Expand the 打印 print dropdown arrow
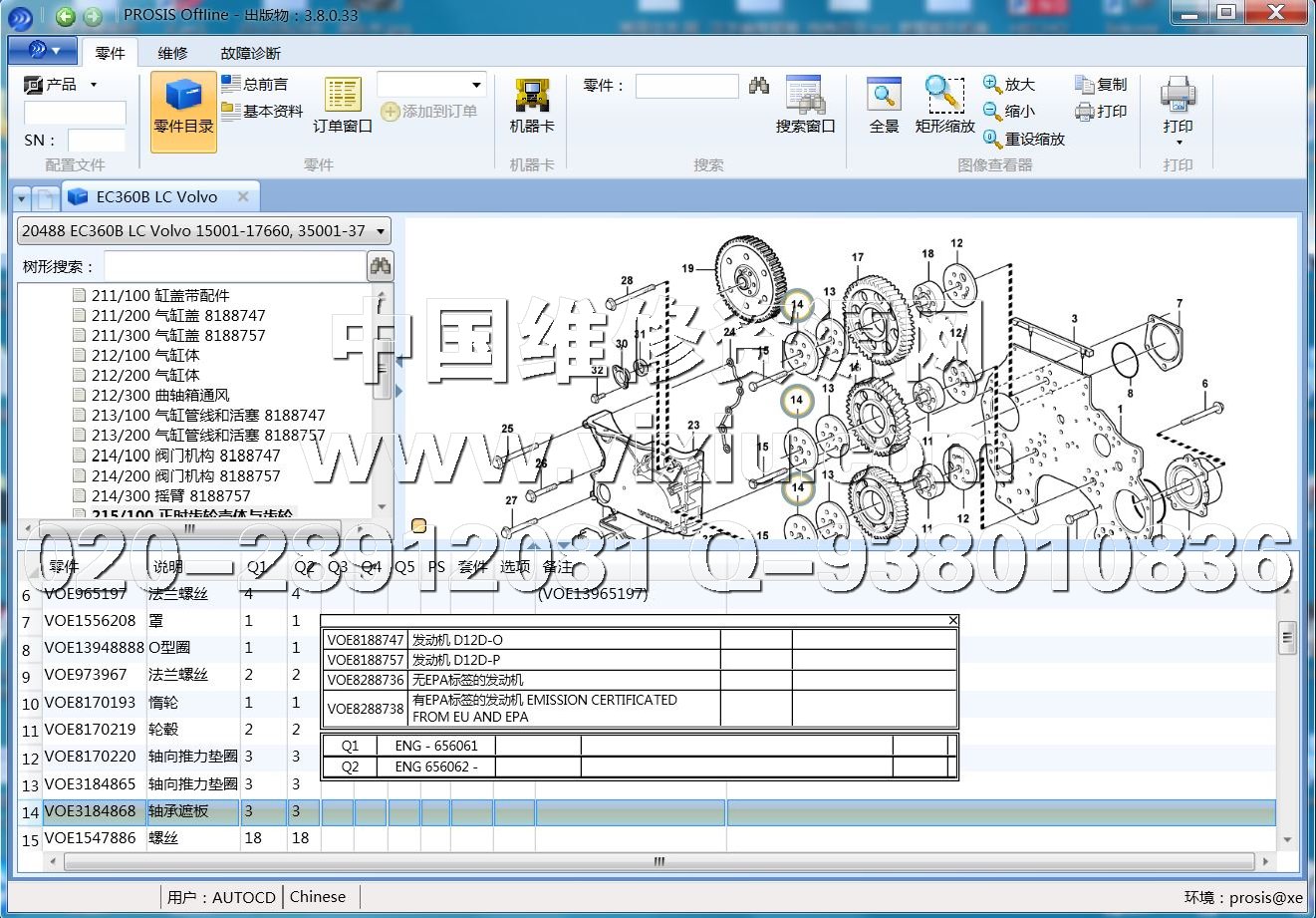Image resolution: width=1316 pixels, height=918 pixels. pos(1178,143)
